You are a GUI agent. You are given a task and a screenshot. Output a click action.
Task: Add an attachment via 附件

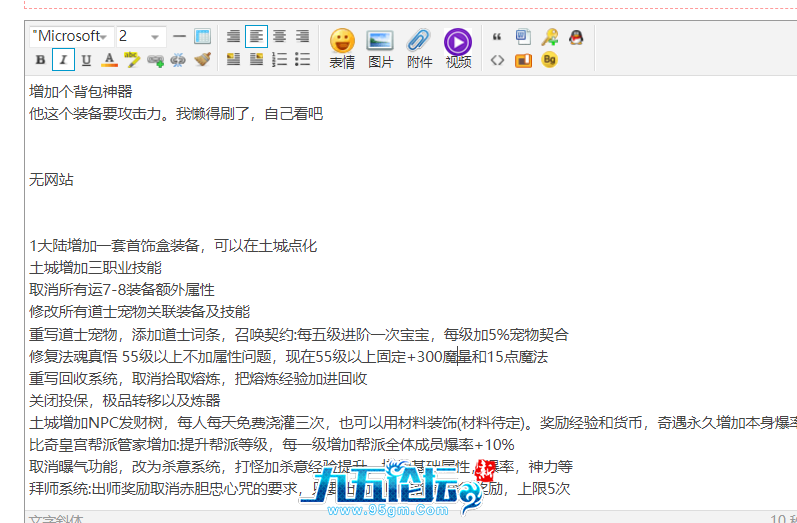419,49
